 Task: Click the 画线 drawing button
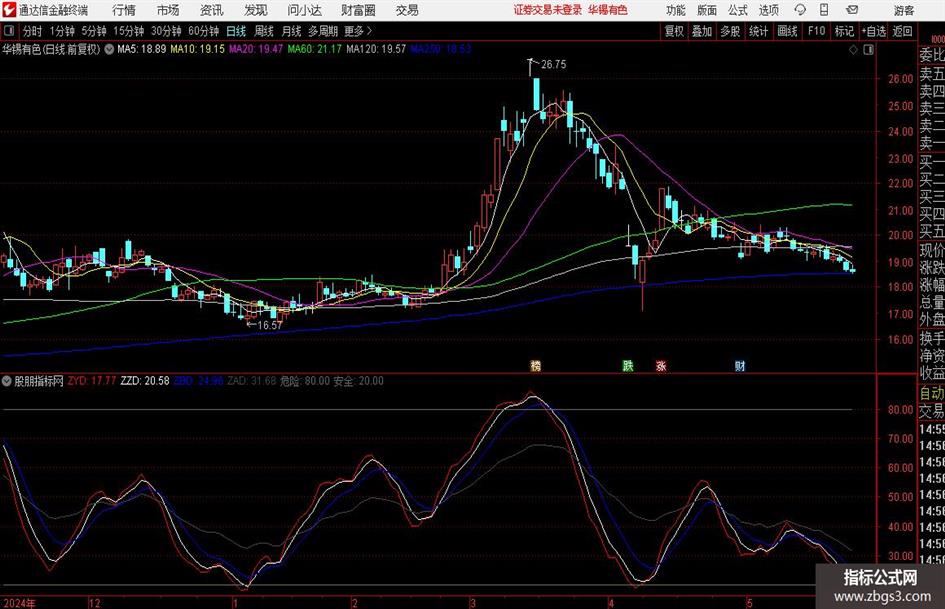787,31
